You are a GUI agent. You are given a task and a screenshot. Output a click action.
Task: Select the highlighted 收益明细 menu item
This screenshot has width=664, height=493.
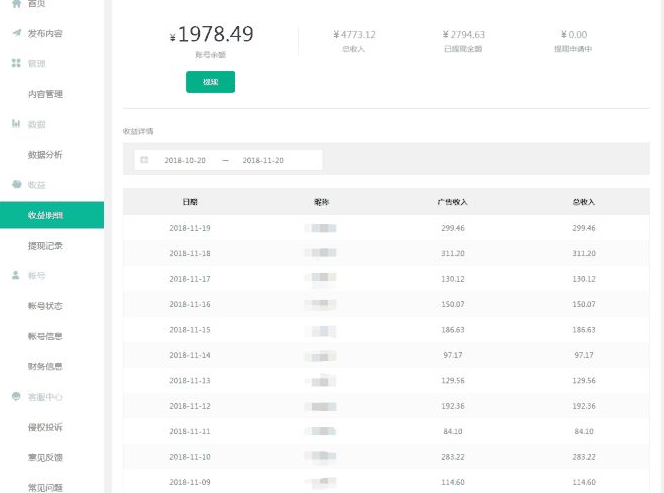pos(45,215)
